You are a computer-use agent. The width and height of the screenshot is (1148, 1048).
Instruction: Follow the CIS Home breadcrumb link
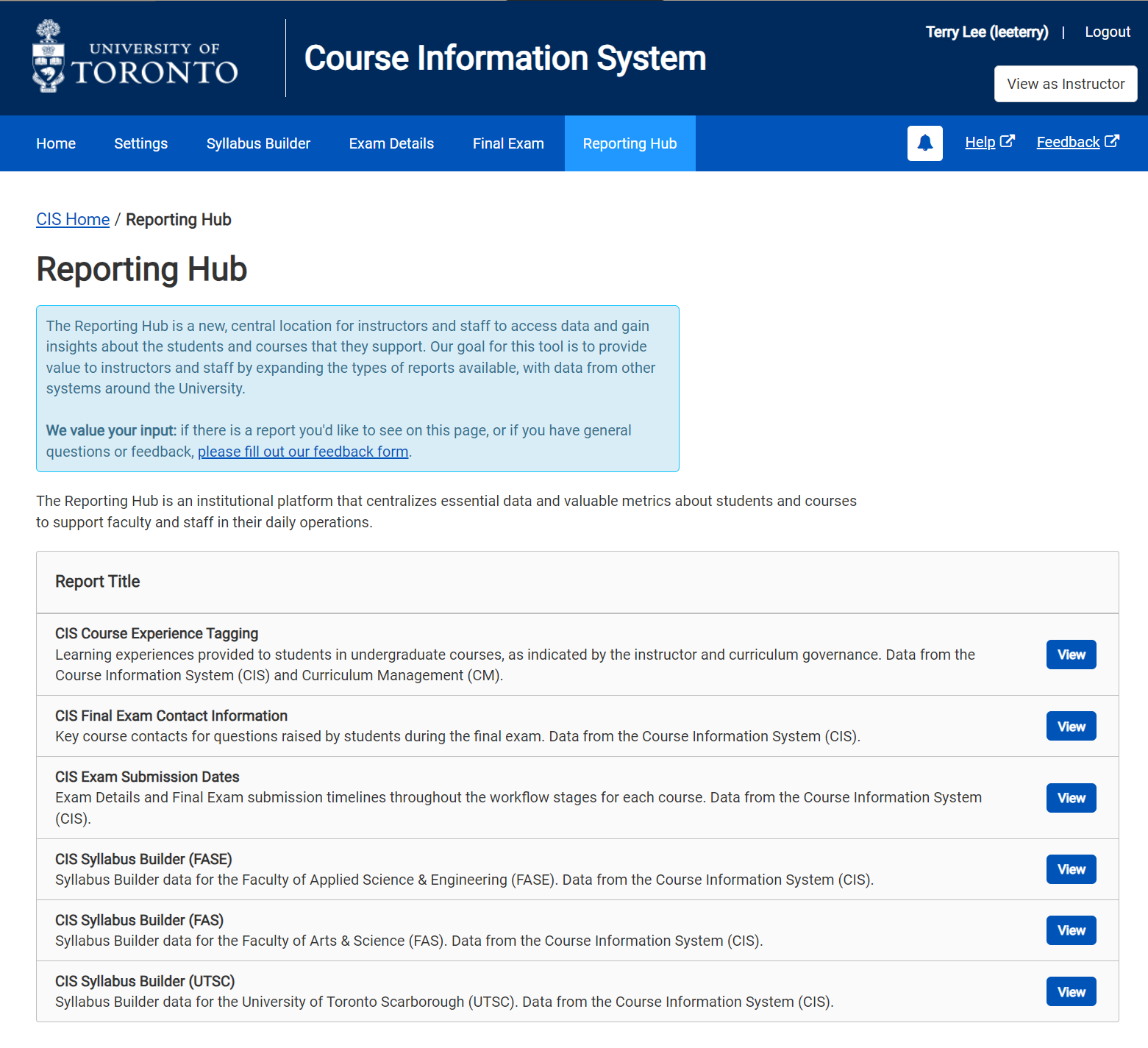pos(73,219)
